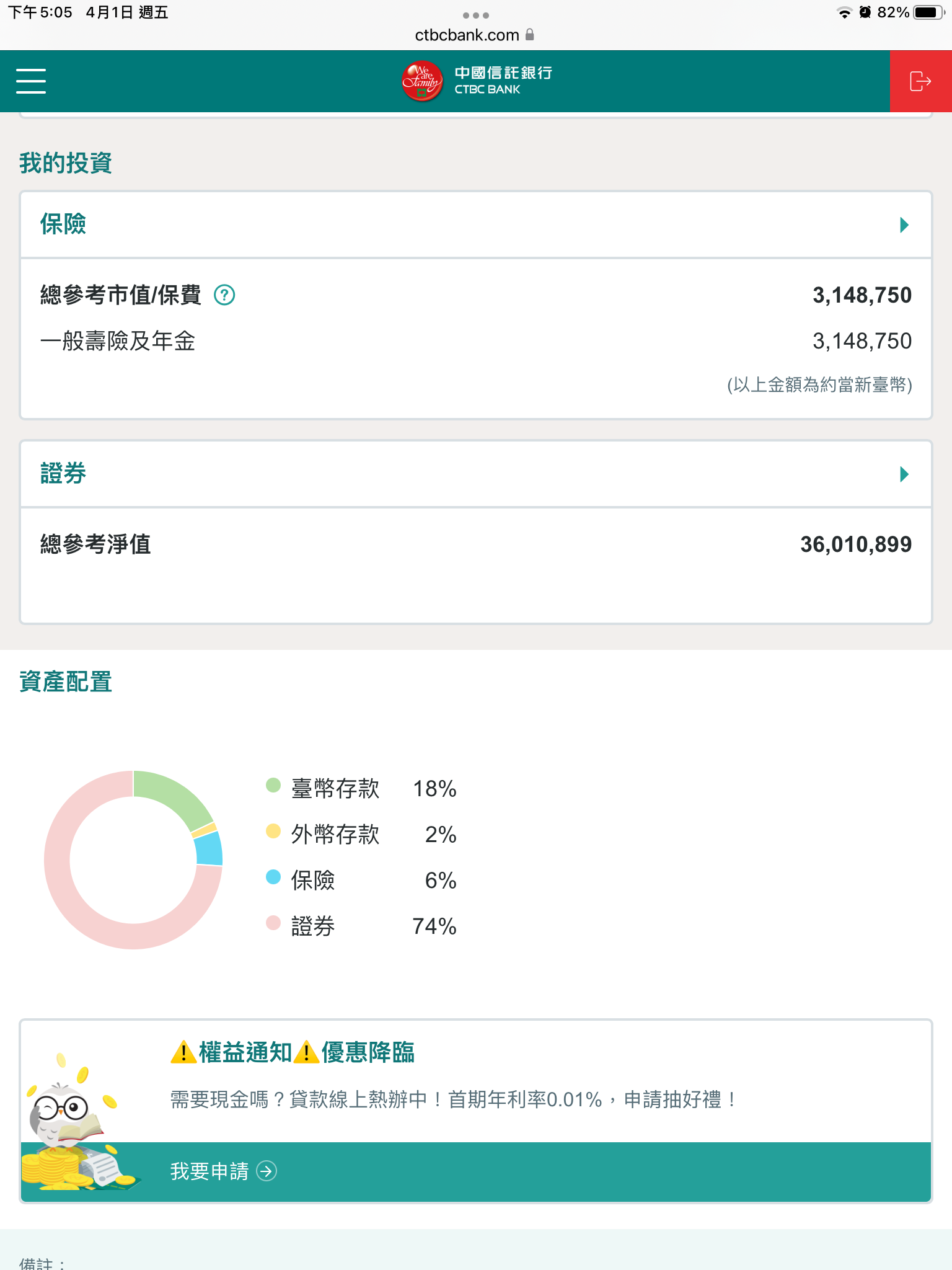Image resolution: width=952 pixels, height=1270 pixels.
Task: Tap the red logout icon
Action: (920, 81)
